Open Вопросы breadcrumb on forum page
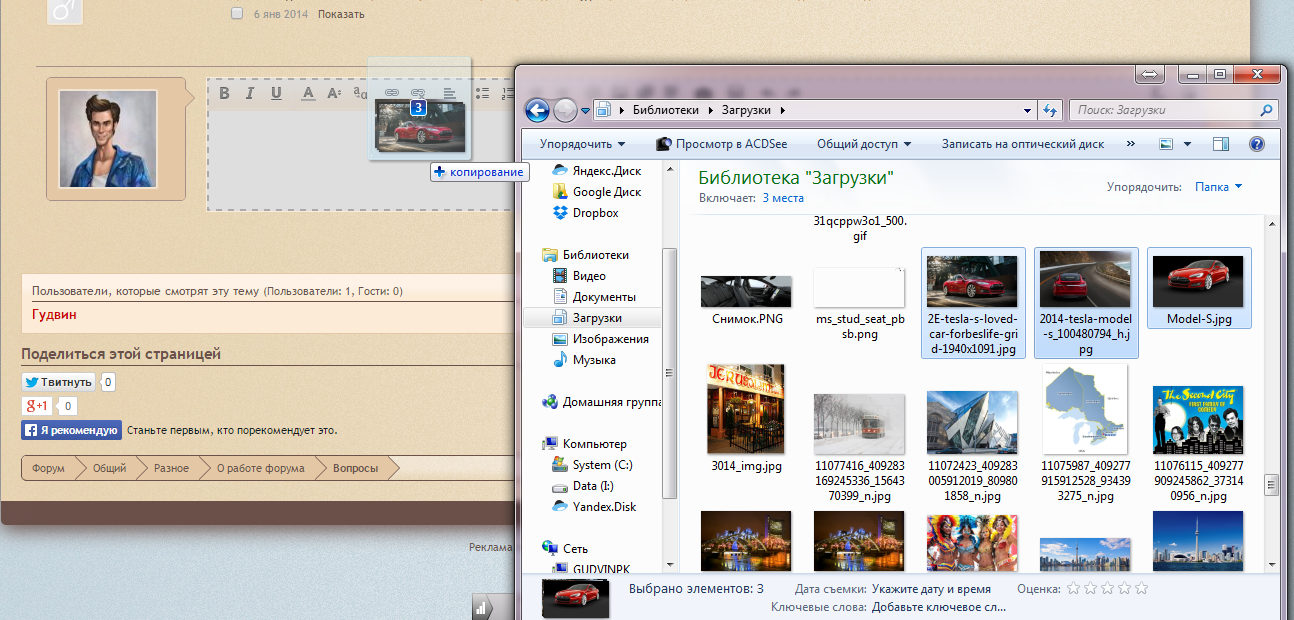The width and height of the screenshot is (1294, 620). click(x=355, y=468)
